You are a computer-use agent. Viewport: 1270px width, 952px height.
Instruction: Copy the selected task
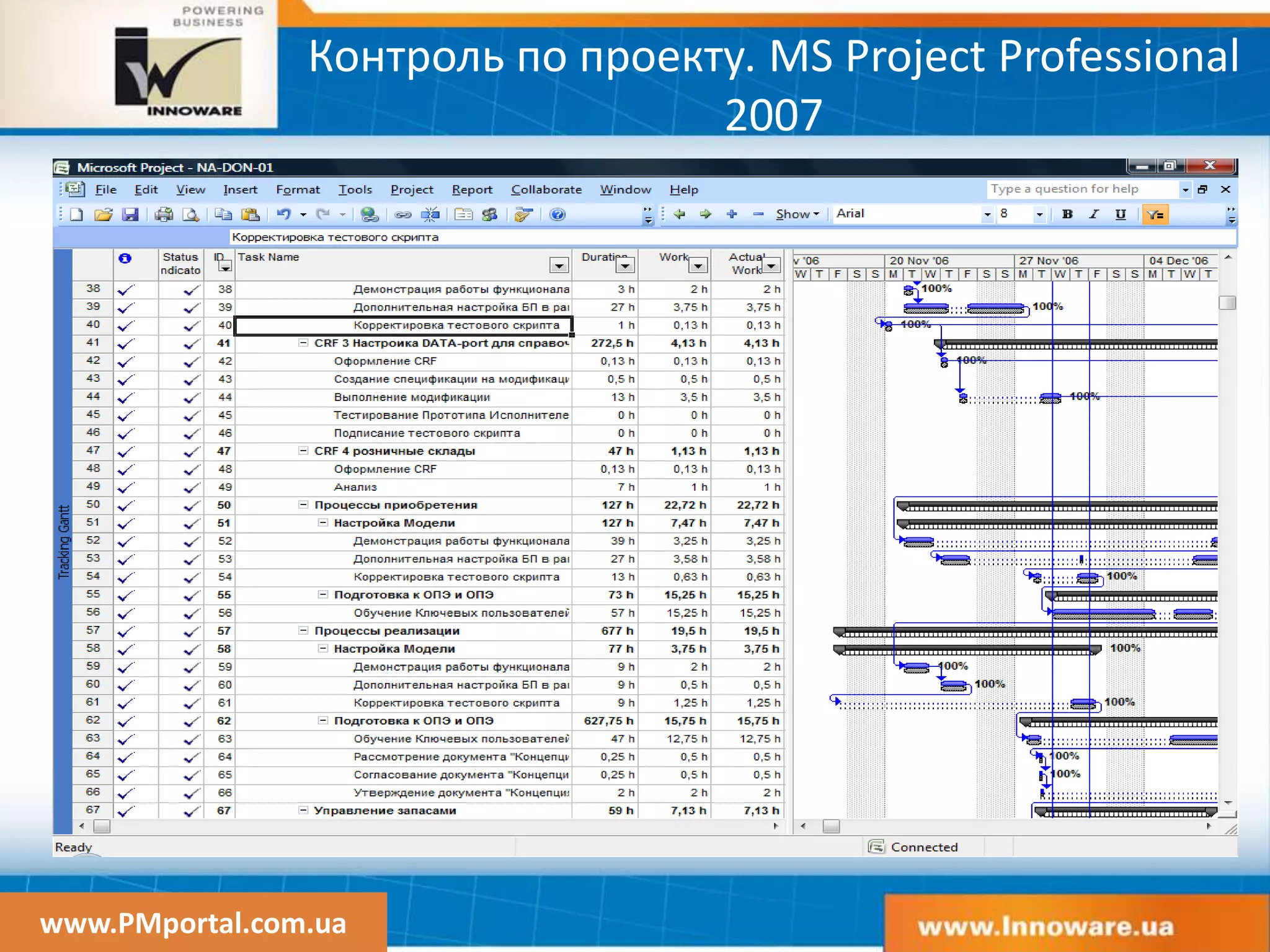point(223,214)
